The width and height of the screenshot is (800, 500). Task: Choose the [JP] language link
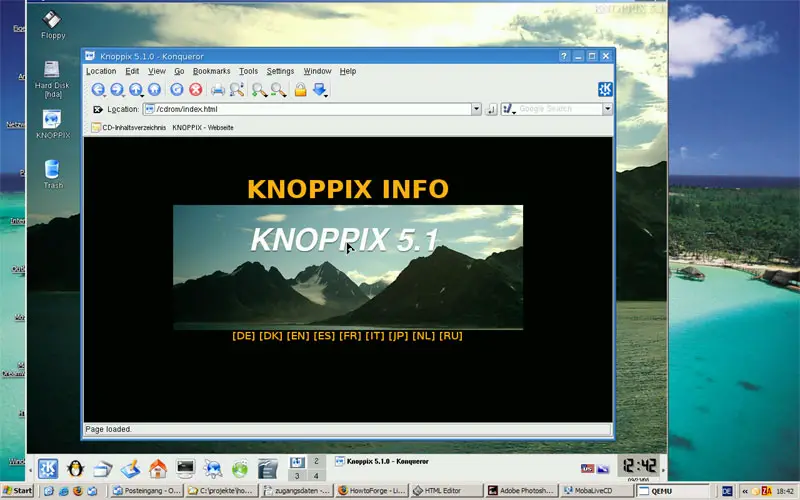click(x=398, y=336)
